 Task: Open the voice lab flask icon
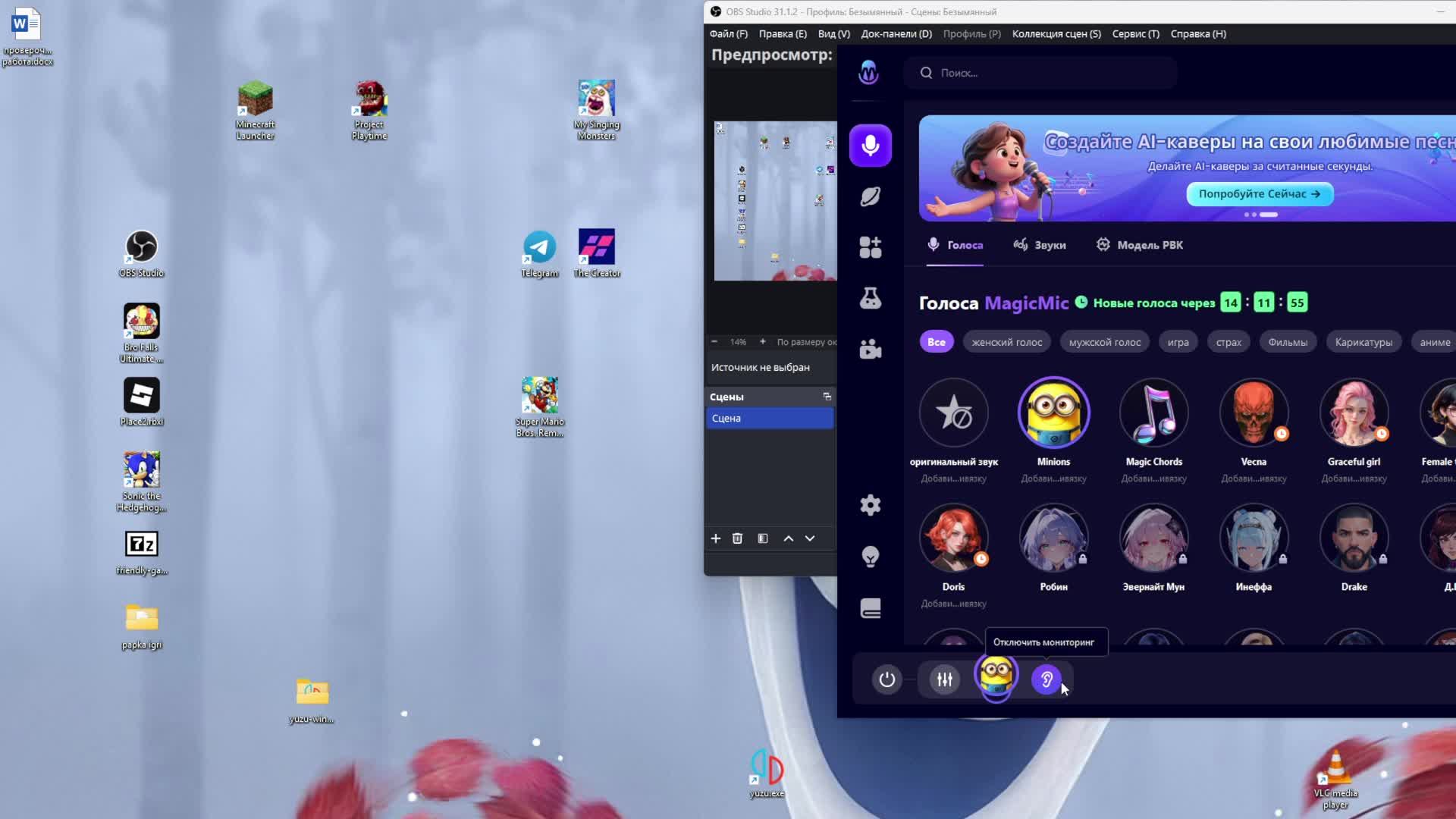tap(871, 298)
